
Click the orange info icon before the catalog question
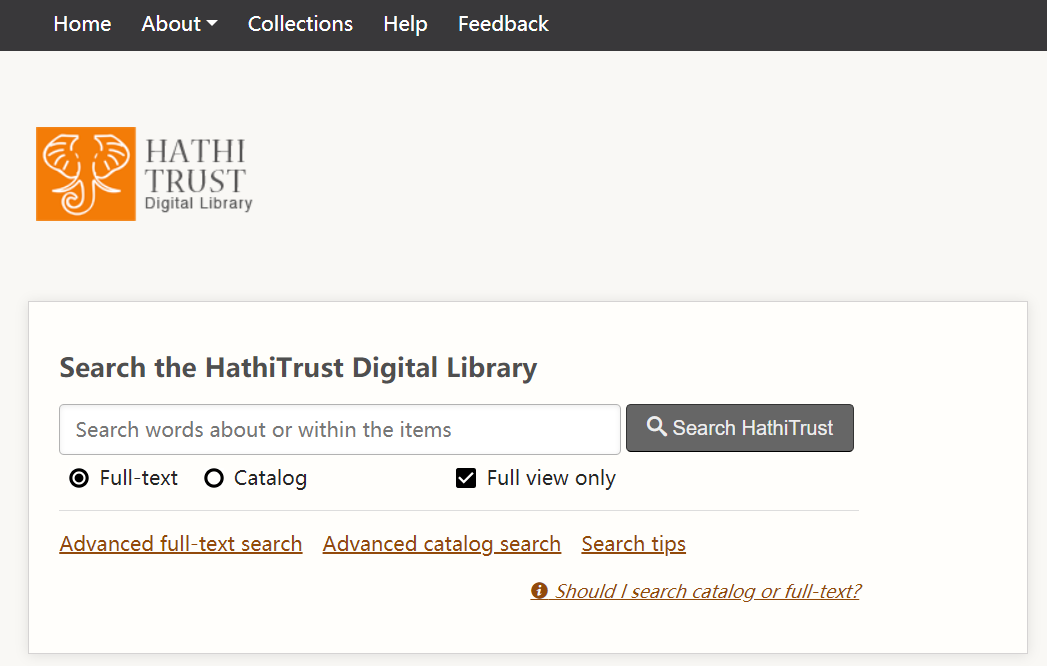[538, 590]
